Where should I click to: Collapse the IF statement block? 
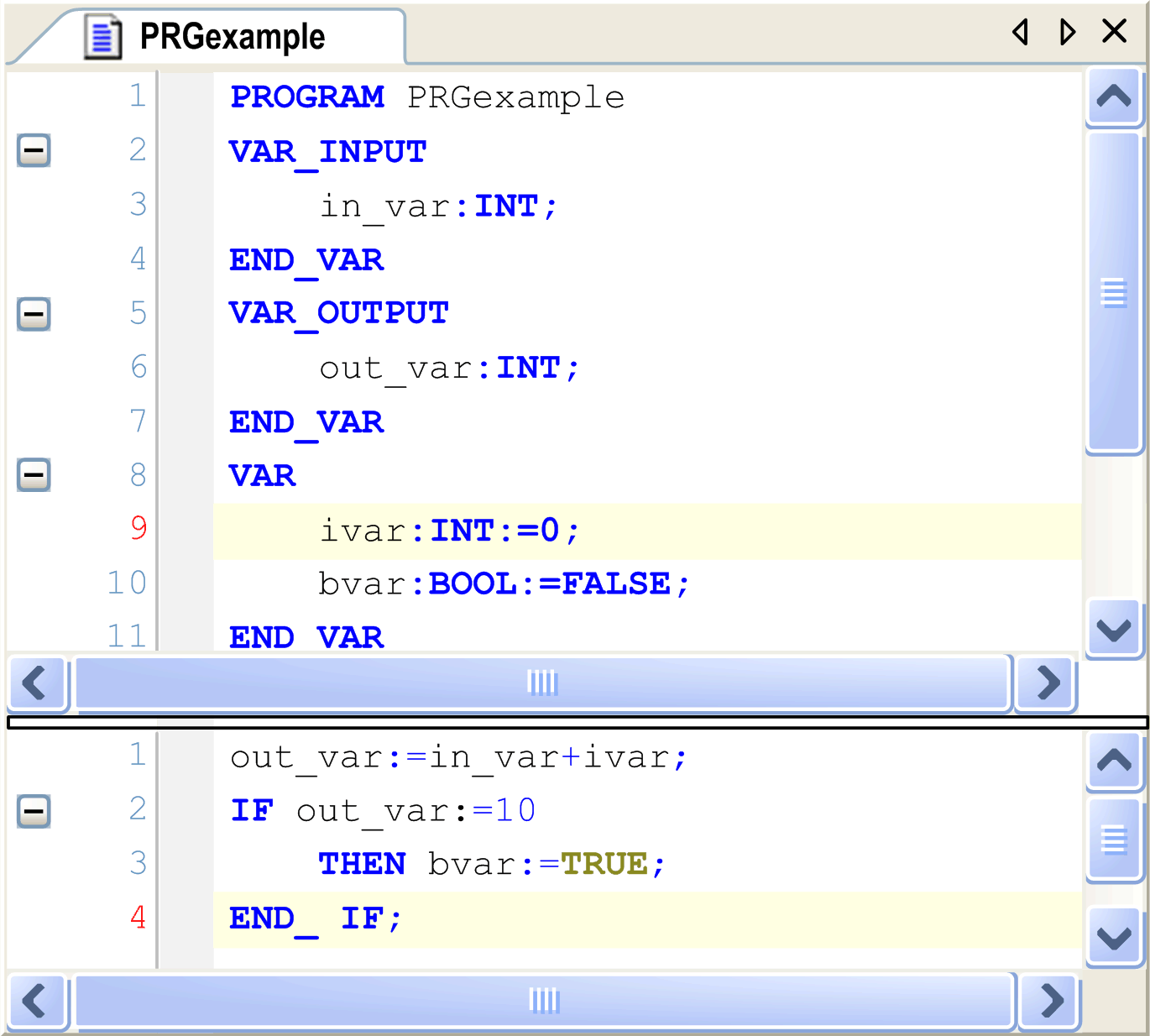coord(34,811)
